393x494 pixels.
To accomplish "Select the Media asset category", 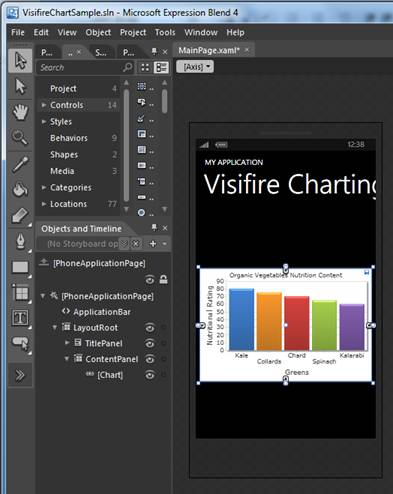I will pyautogui.click(x=62, y=171).
